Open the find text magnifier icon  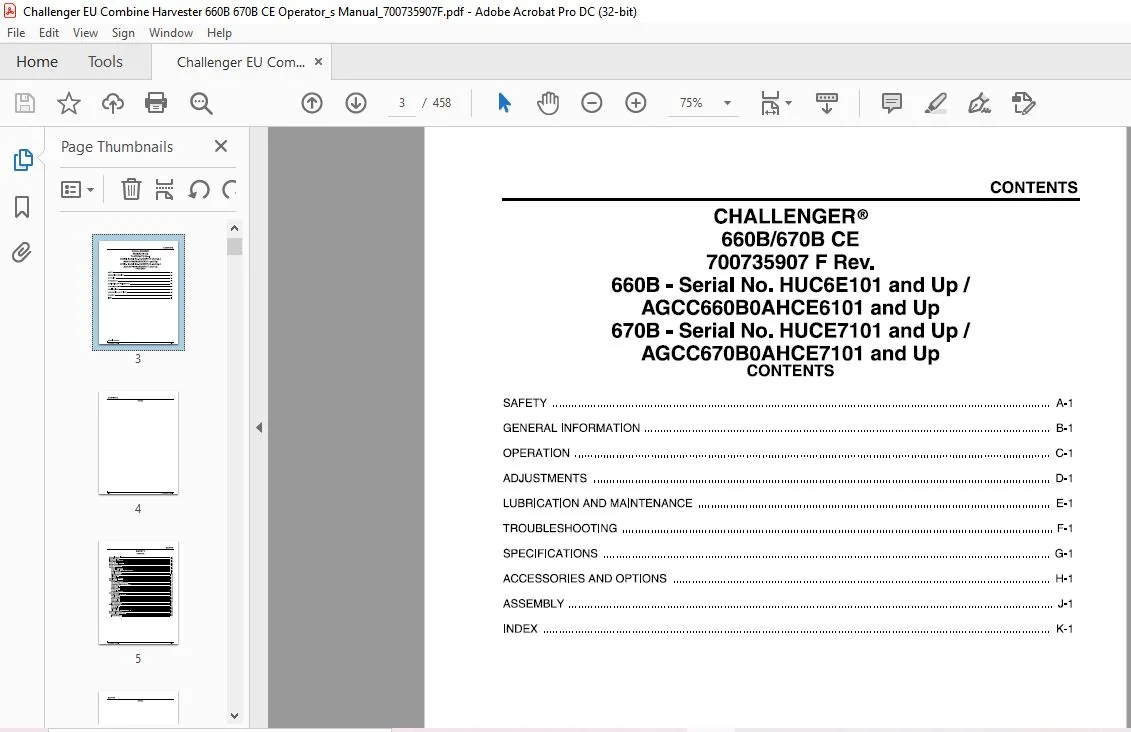coord(201,103)
